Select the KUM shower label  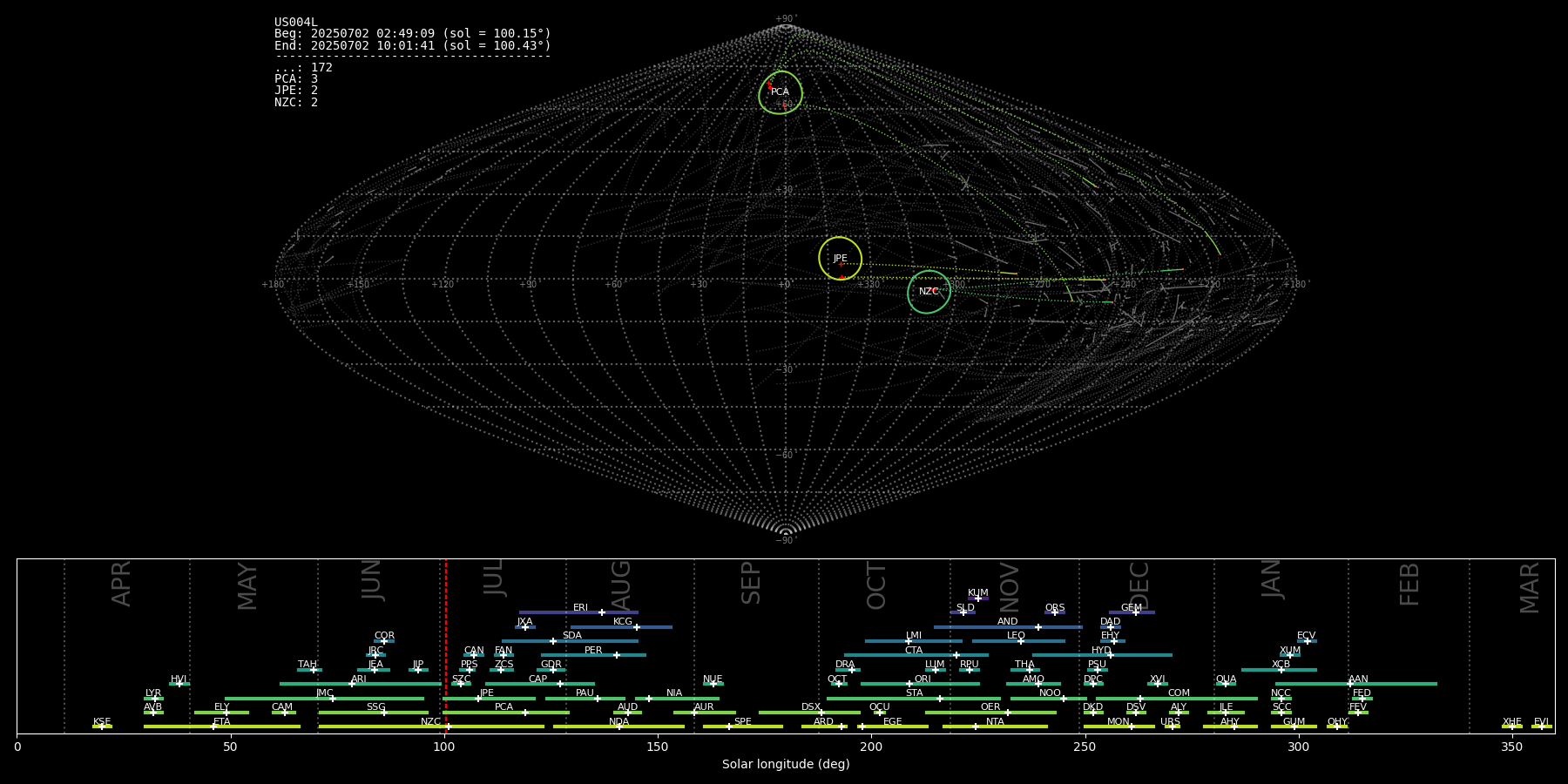click(978, 593)
